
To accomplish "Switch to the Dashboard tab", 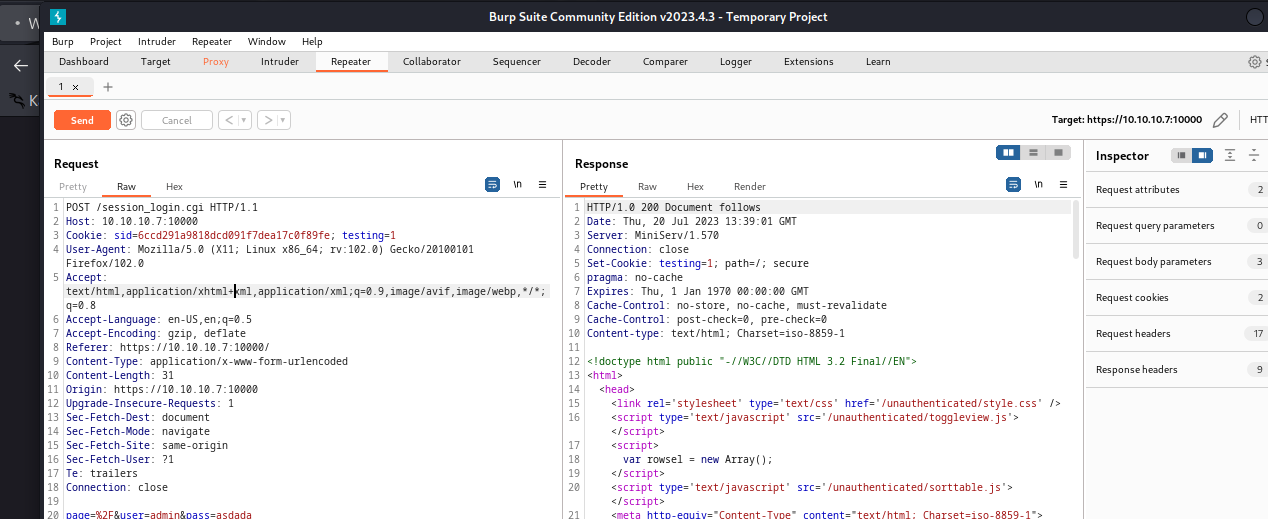I will pyautogui.click(x=84, y=62).
